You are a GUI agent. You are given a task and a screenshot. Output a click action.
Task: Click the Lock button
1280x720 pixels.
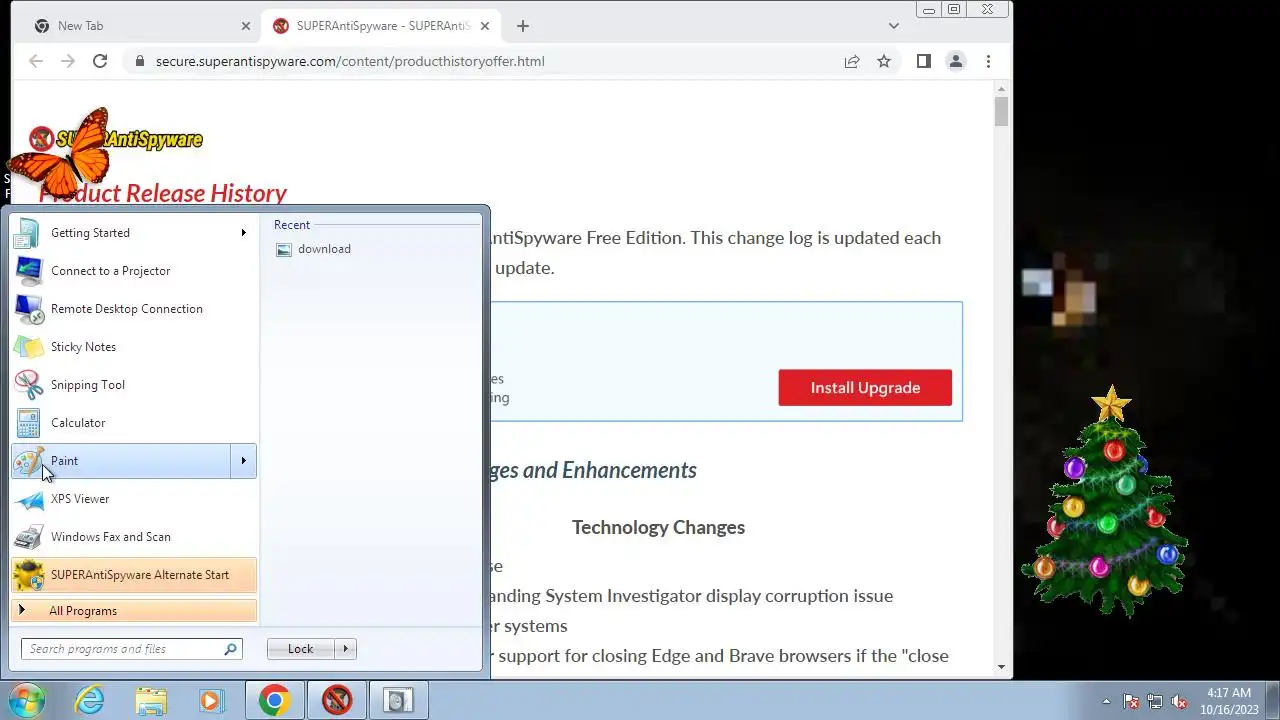(x=301, y=649)
